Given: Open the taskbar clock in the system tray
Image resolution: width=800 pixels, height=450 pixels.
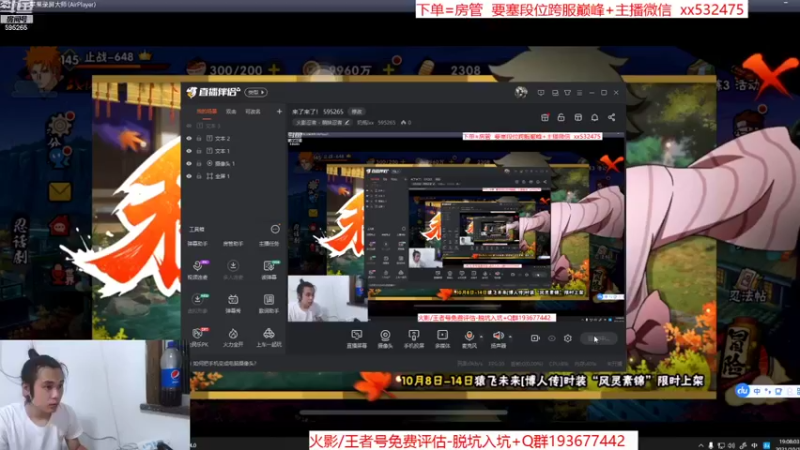Looking at the screenshot, I should (x=789, y=444).
